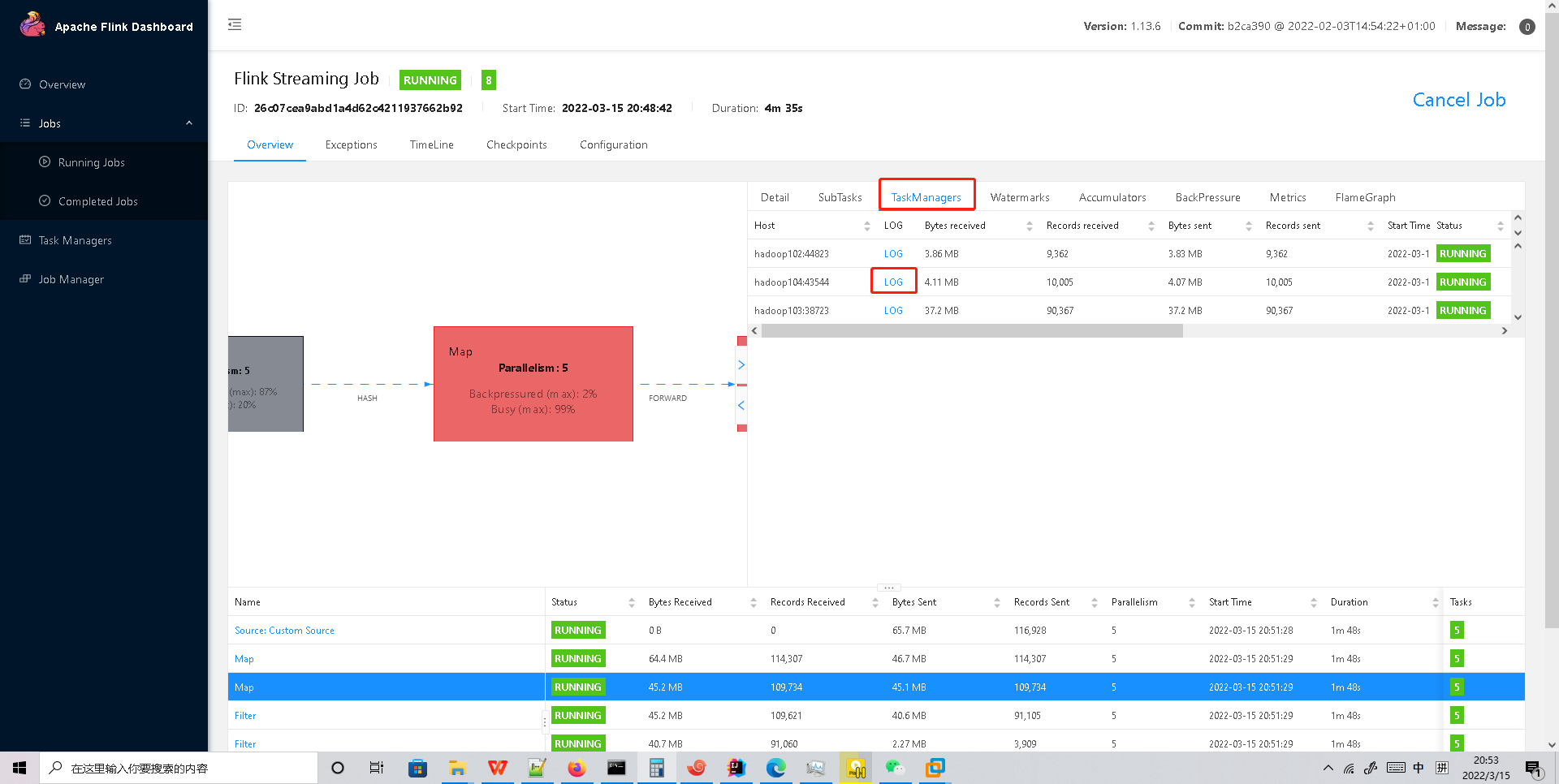Viewport: 1559px width, 784px height.
Task: Open the terminal window from the taskbar
Action: (x=616, y=768)
